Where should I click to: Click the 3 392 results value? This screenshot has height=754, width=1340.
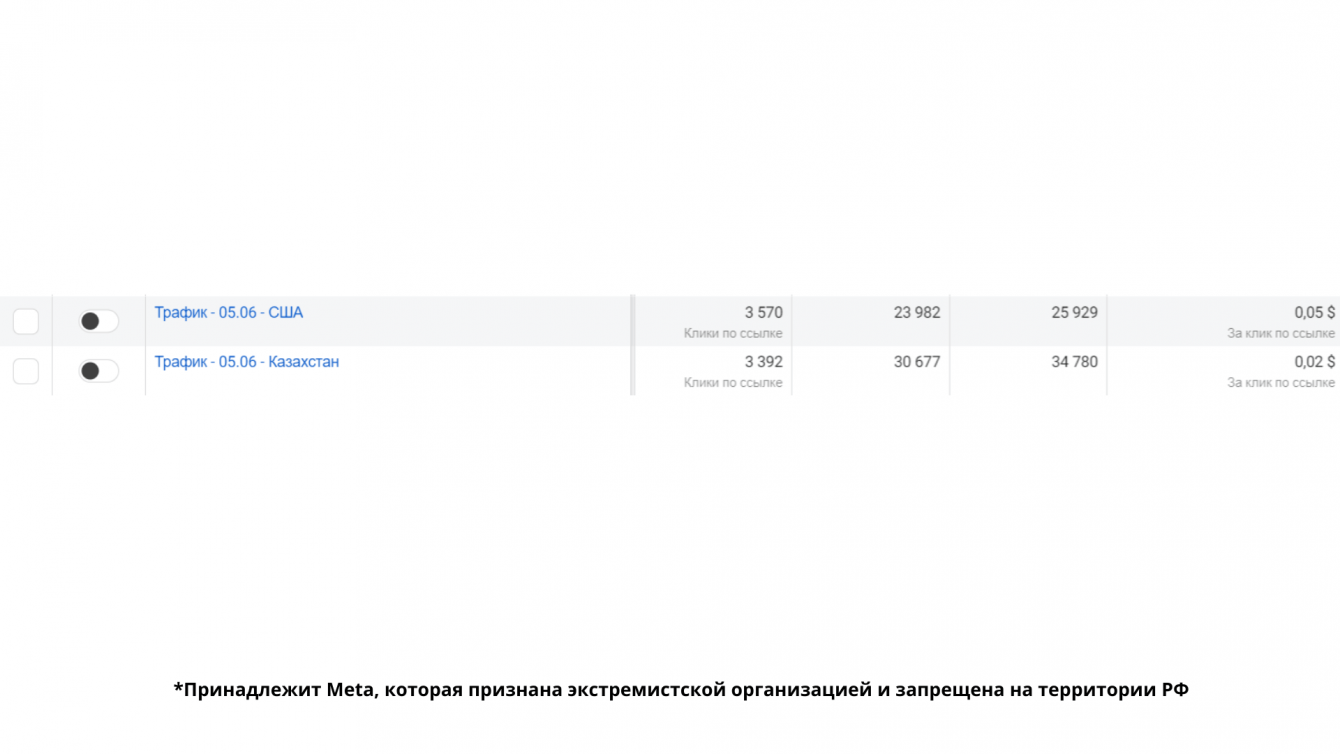tap(763, 362)
